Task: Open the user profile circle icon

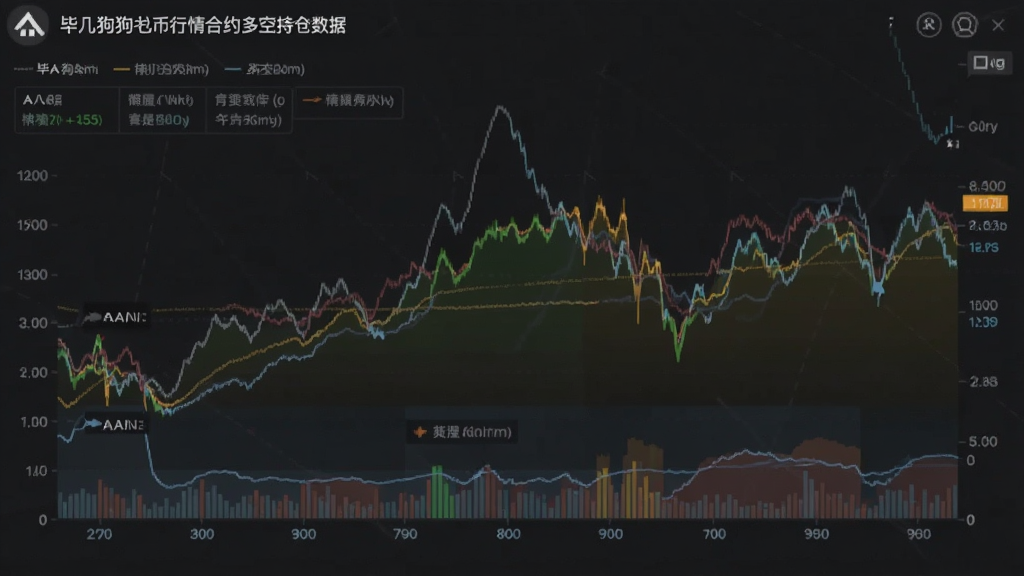Action: click(x=929, y=25)
